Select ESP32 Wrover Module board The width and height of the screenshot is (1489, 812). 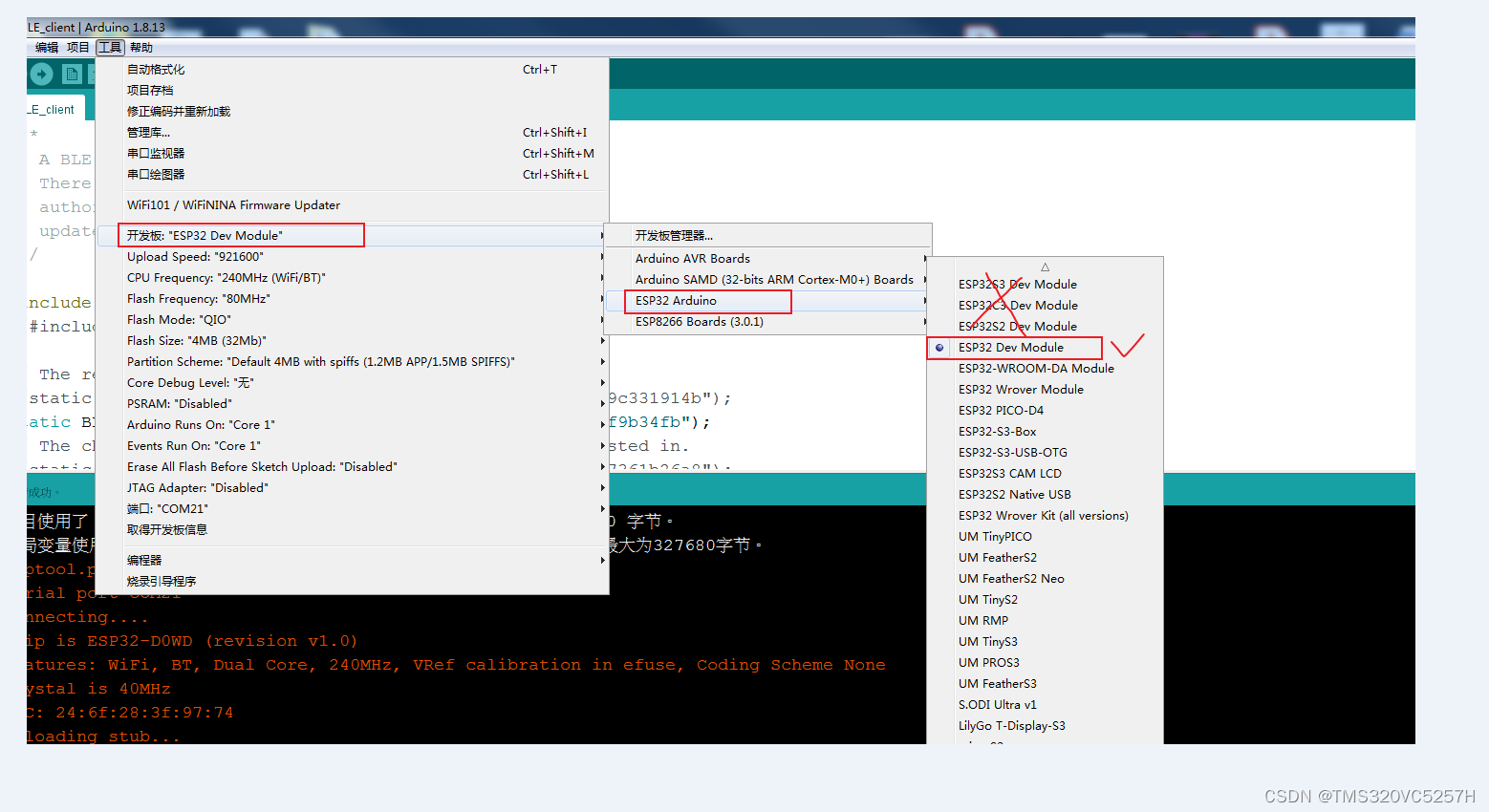coord(1045,390)
